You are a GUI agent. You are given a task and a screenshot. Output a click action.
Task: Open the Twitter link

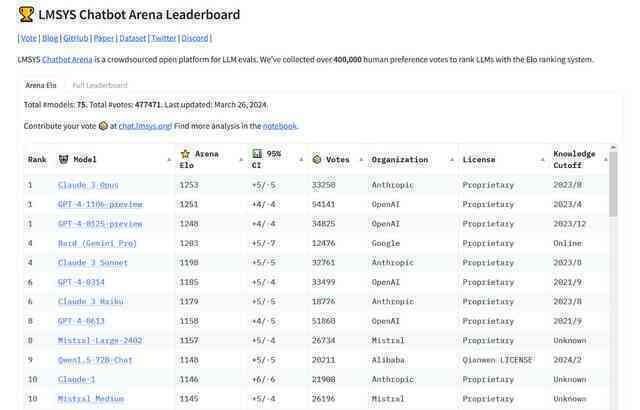[x=164, y=38]
